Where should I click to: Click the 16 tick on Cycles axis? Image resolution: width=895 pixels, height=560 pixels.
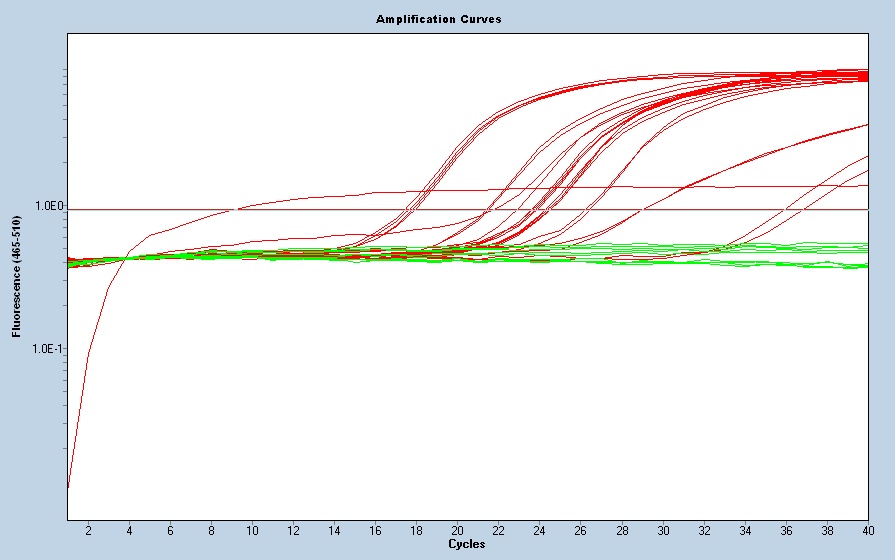[x=375, y=530]
